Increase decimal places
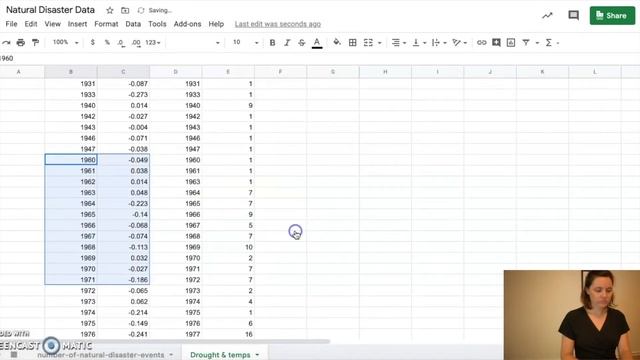The image size is (640, 360). 136,42
